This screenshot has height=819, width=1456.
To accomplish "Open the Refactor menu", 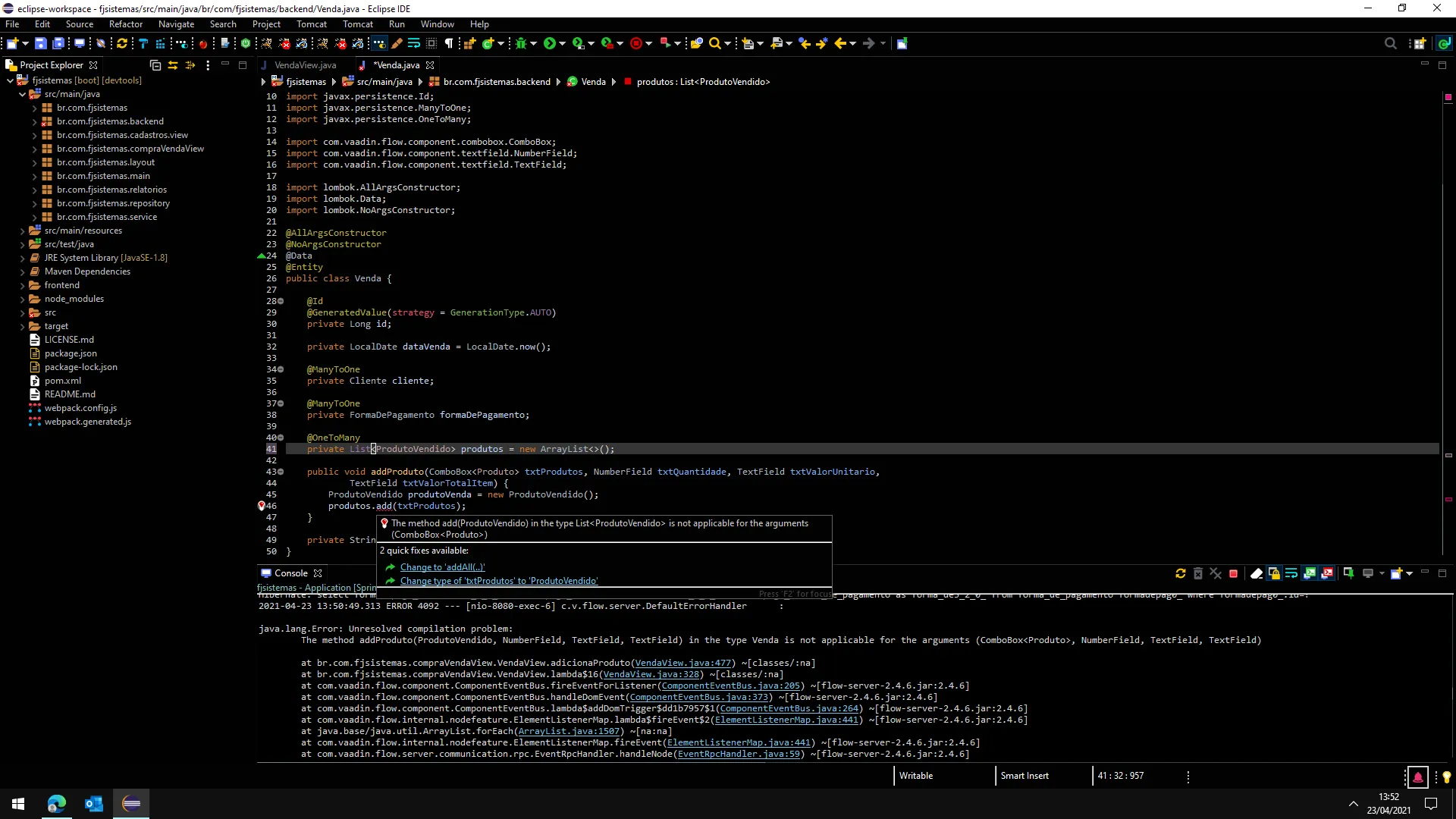I will [125, 24].
